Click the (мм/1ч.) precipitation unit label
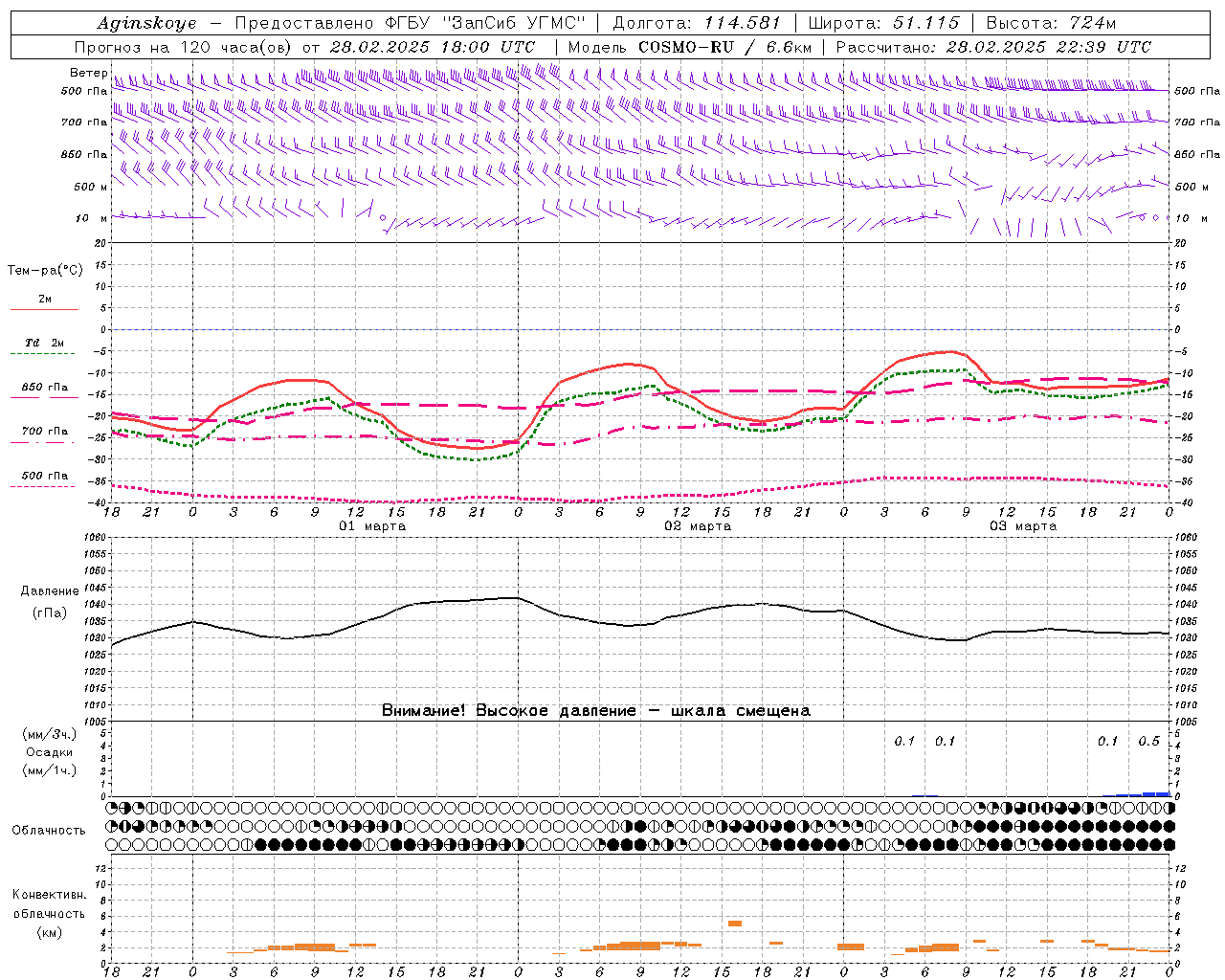 [x=50, y=770]
